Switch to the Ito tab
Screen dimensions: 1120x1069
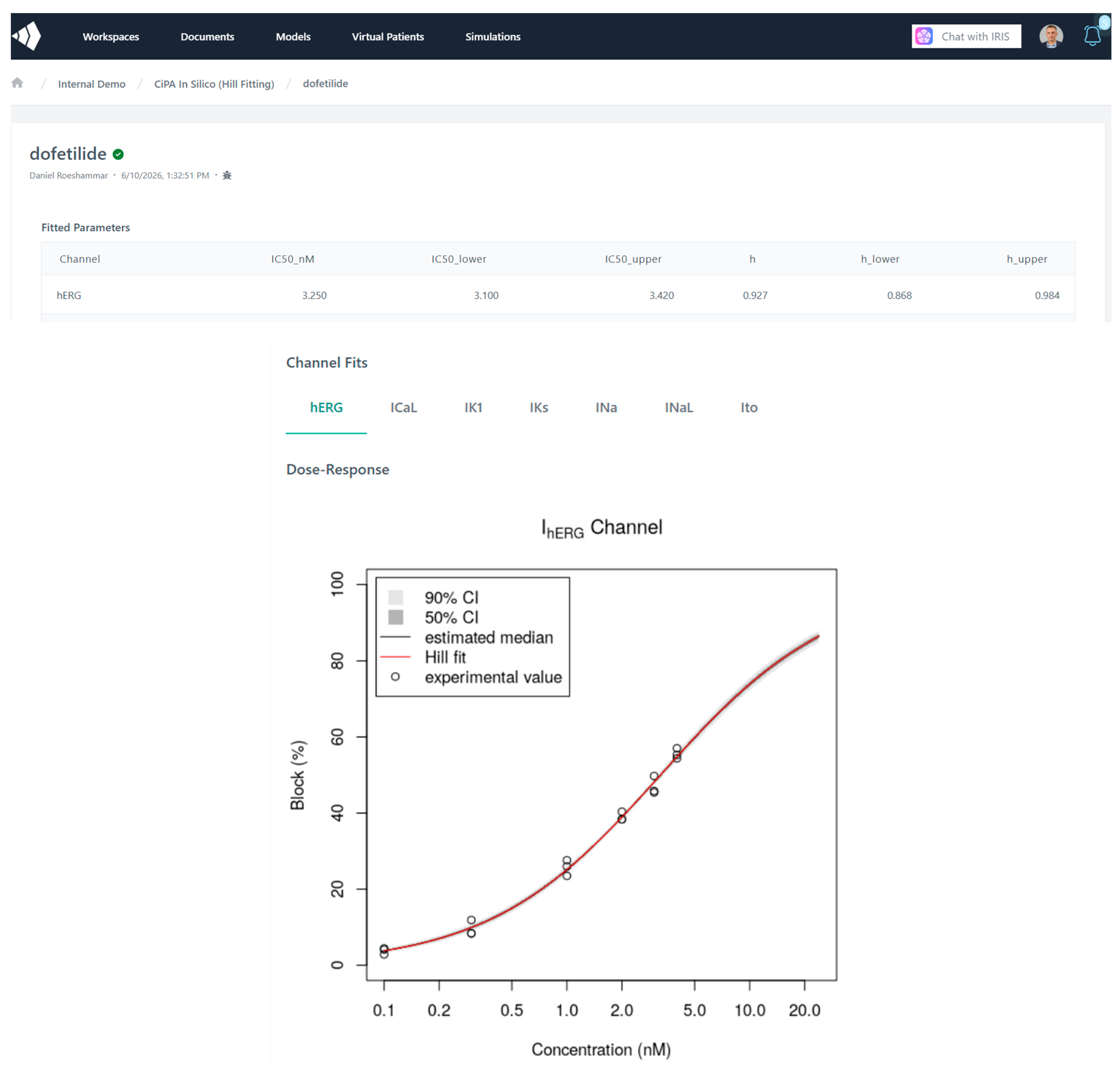pyautogui.click(x=748, y=407)
